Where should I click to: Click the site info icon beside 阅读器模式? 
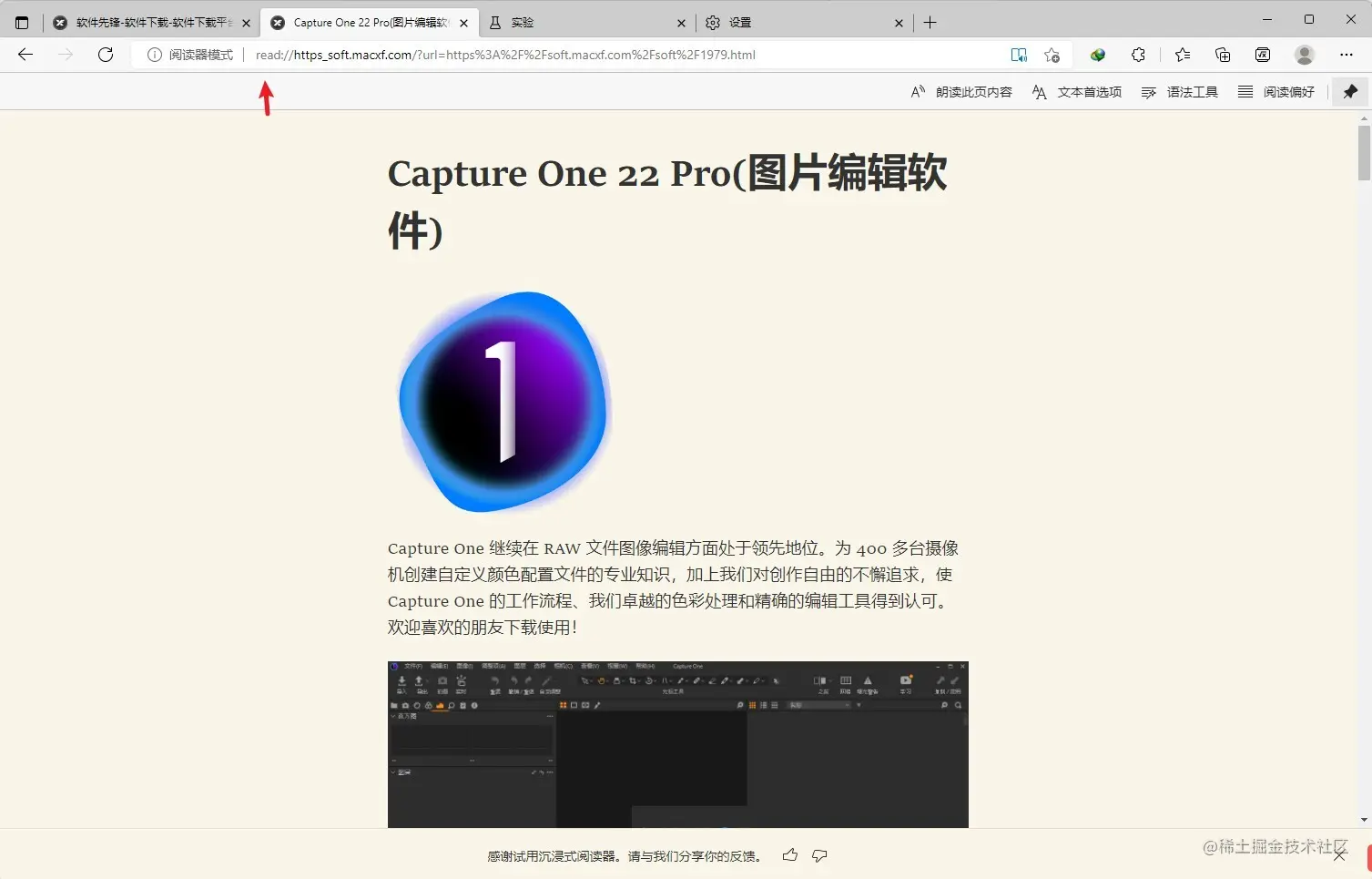[155, 55]
